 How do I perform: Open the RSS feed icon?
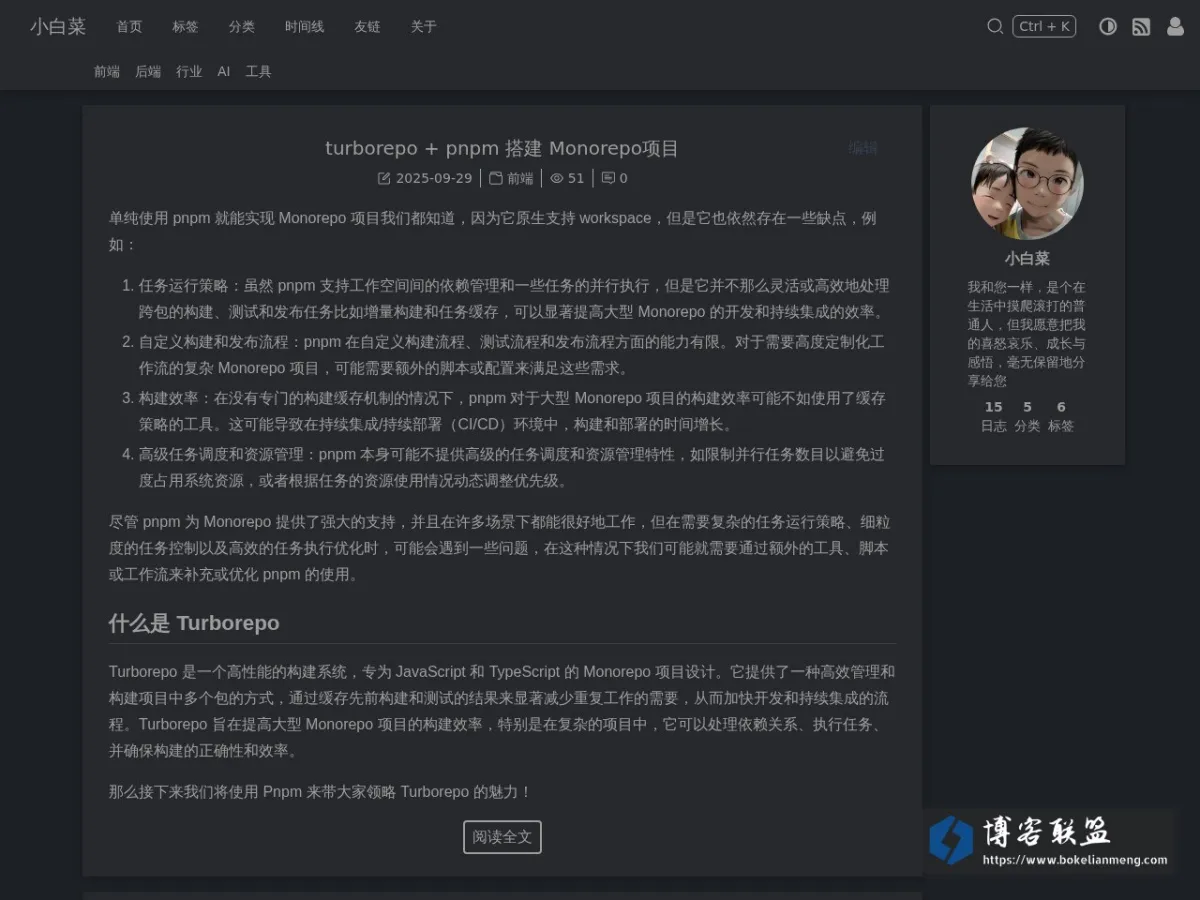coord(1141,27)
